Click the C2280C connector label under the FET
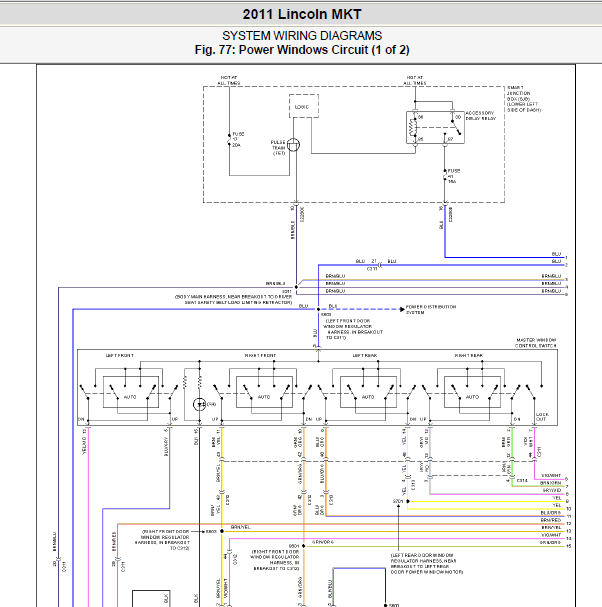 302,214
